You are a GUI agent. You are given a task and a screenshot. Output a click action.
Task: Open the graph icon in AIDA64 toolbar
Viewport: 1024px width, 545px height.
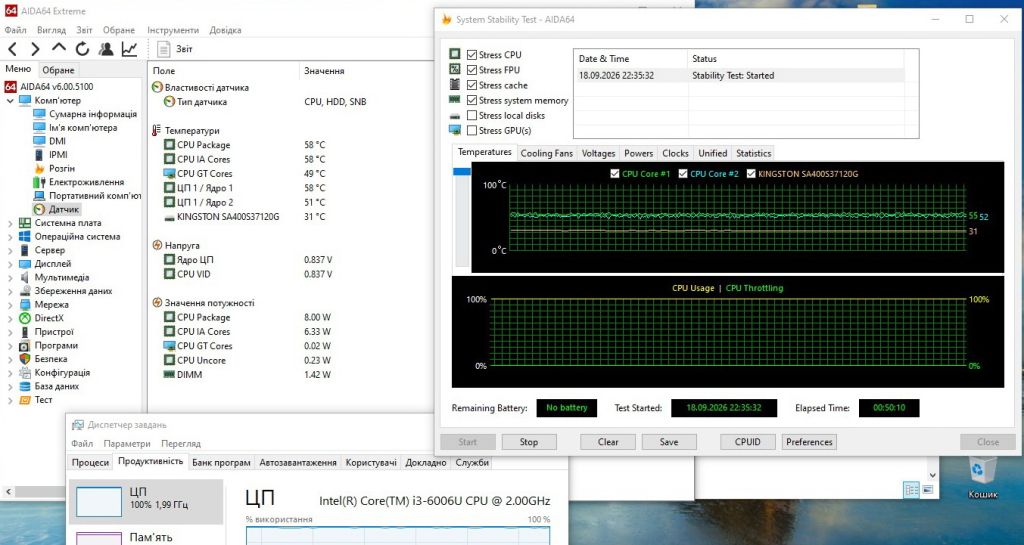[129, 49]
